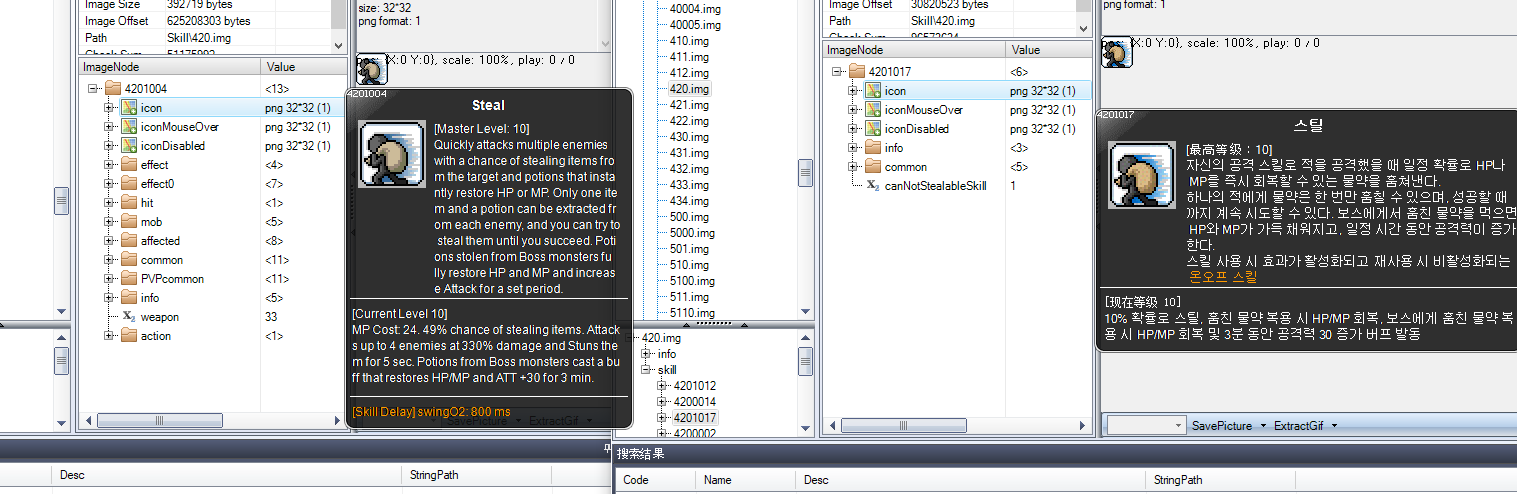Open the combo box left of SavePicture
This screenshot has width=1517, height=494.
1177,426
